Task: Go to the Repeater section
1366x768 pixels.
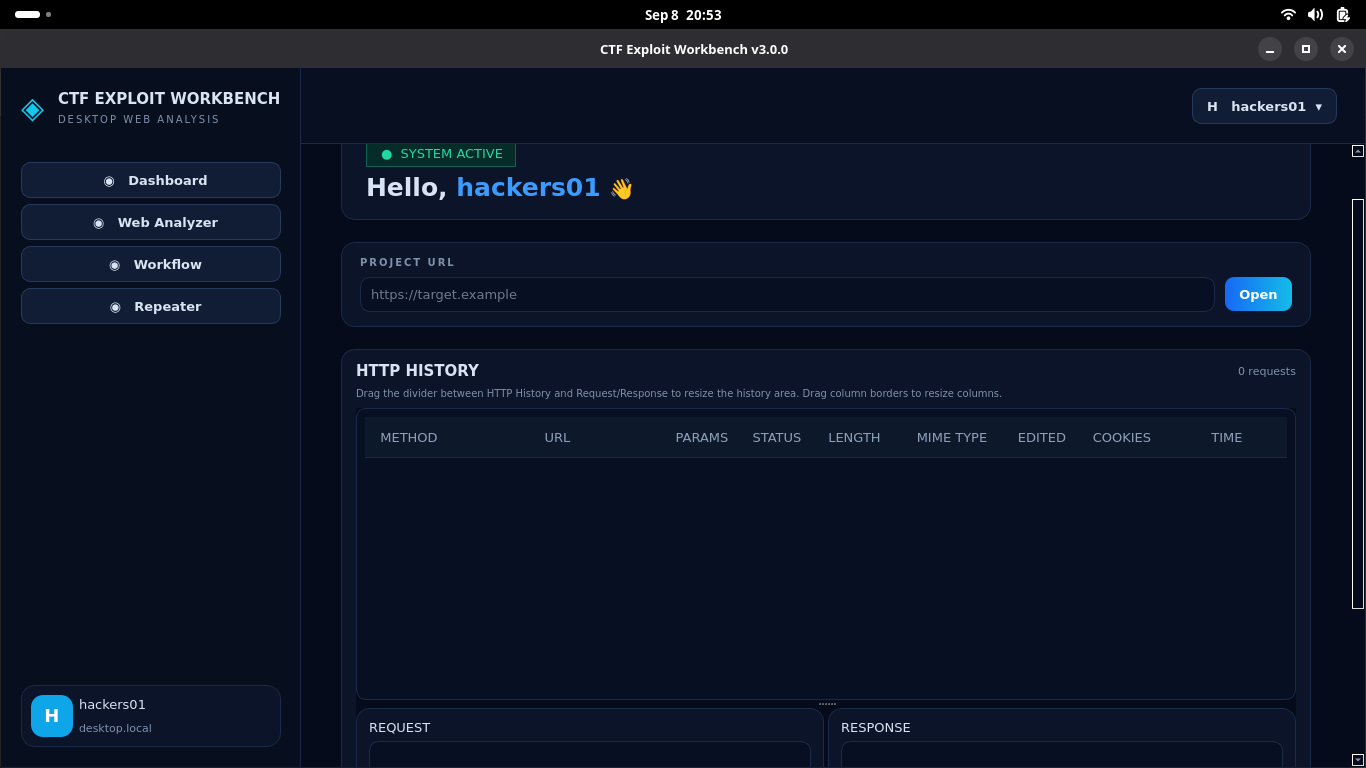Action: point(151,306)
